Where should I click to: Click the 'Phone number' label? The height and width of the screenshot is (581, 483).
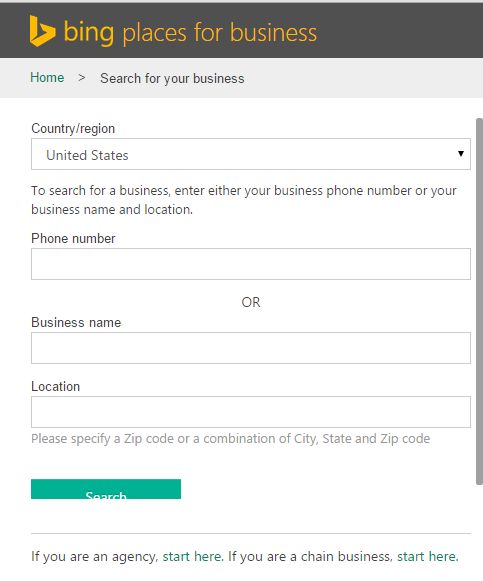click(73, 238)
